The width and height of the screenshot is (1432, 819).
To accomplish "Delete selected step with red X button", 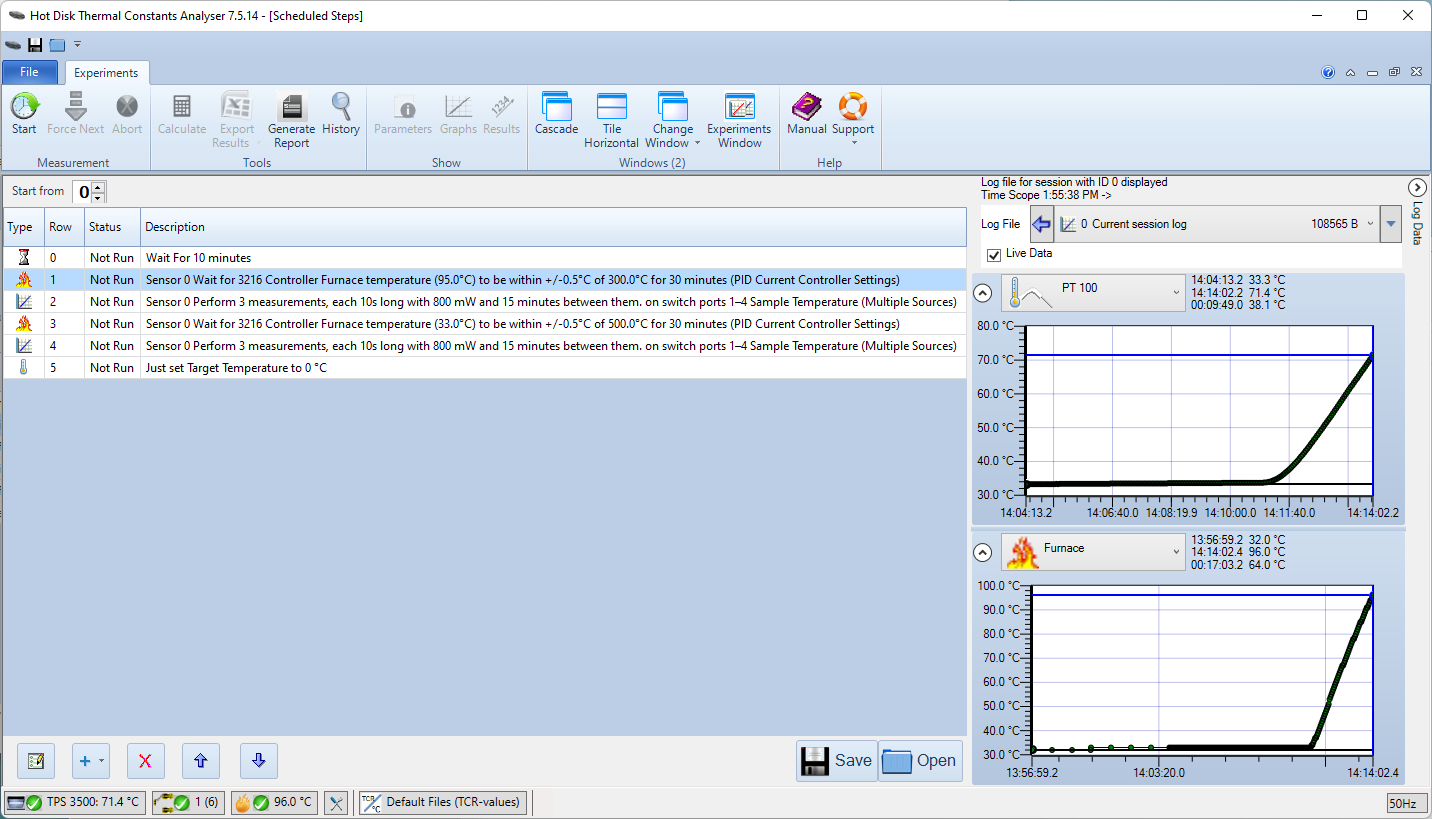I will pyautogui.click(x=145, y=761).
